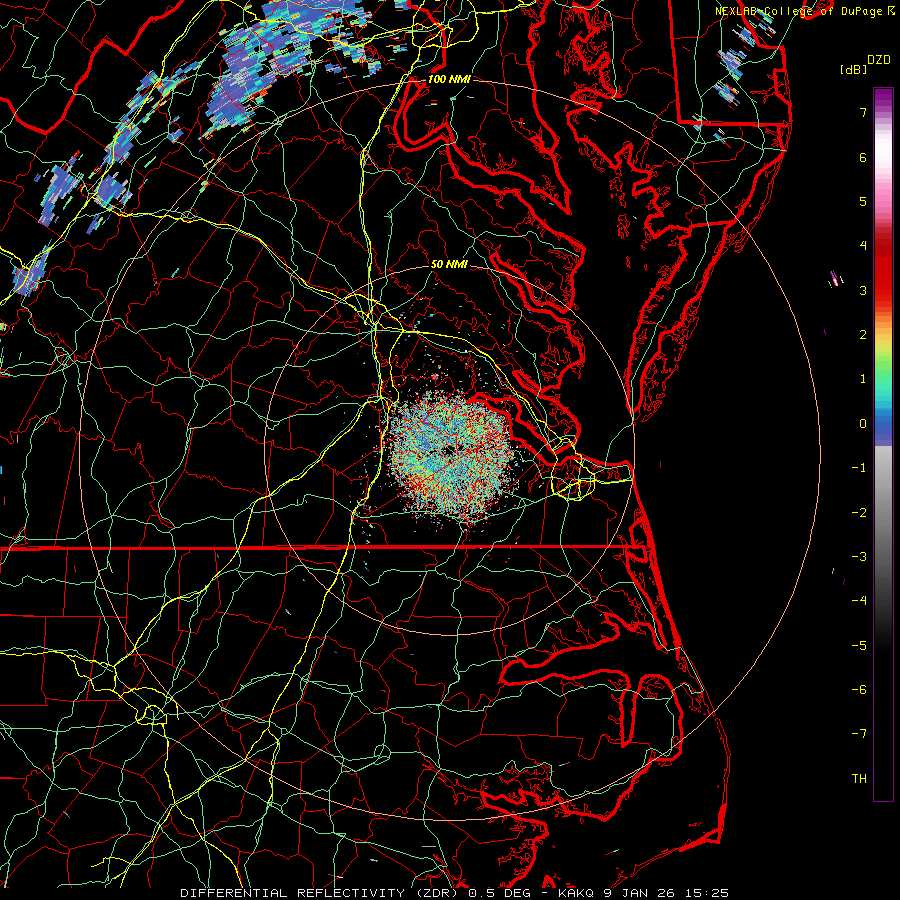Select the "2" value on the scale

(863, 335)
